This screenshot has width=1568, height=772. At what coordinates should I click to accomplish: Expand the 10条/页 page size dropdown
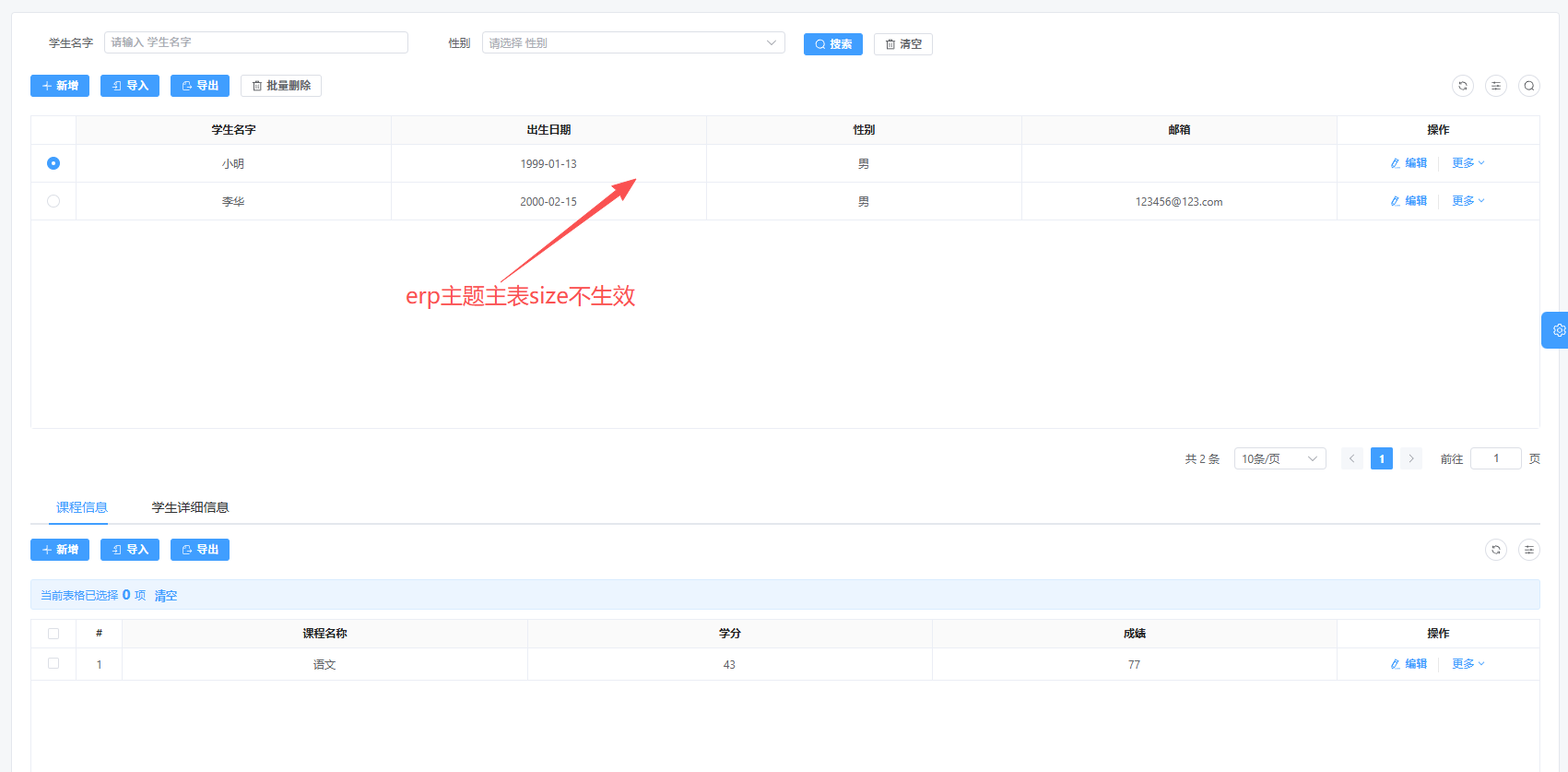pos(1279,458)
